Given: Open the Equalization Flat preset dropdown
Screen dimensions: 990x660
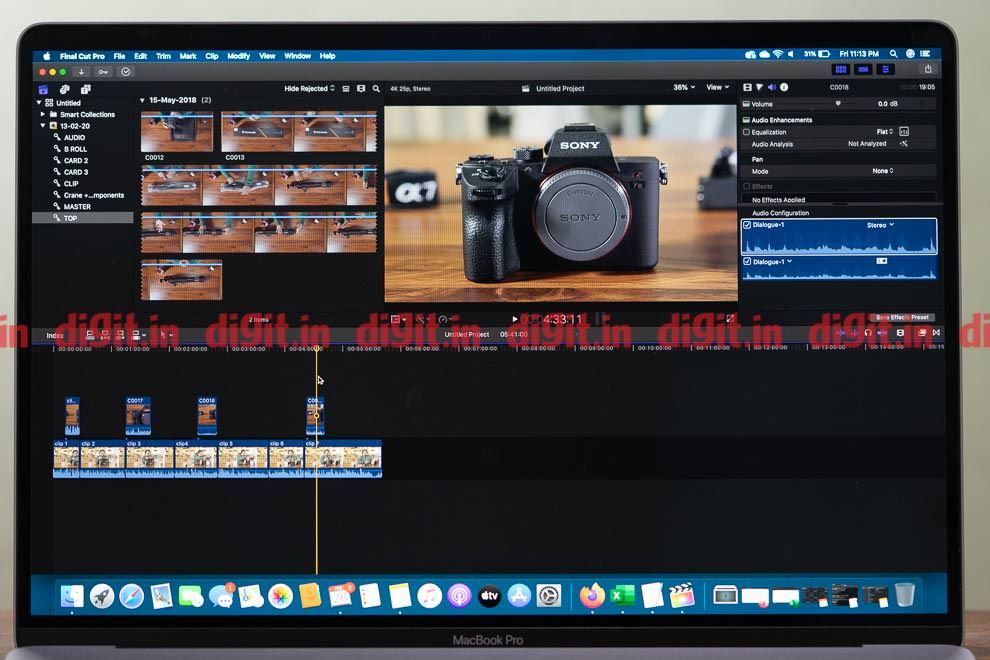Looking at the screenshot, I should point(885,131).
